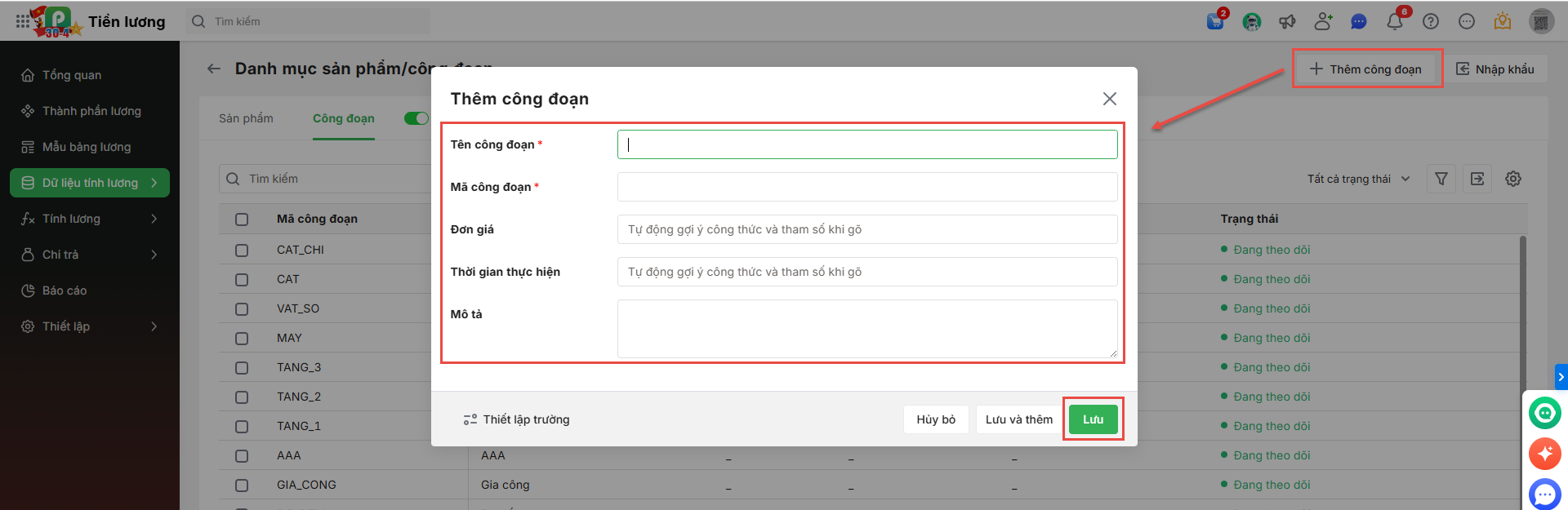Open the help question mark icon
The width and height of the screenshot is (1568, 510).
pos(1431,21)
